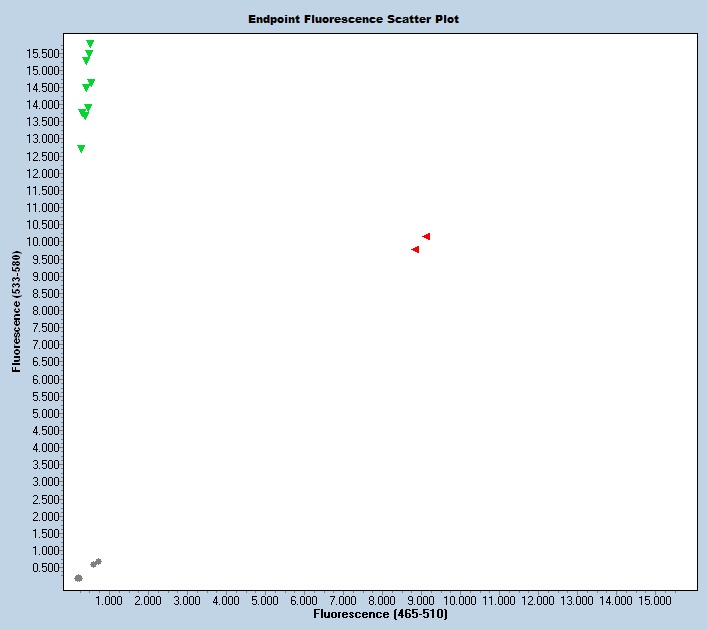Select the 5.000 tick label on the y-axis
This screenshot has width=707, height=630.
[x=43, y=414]
